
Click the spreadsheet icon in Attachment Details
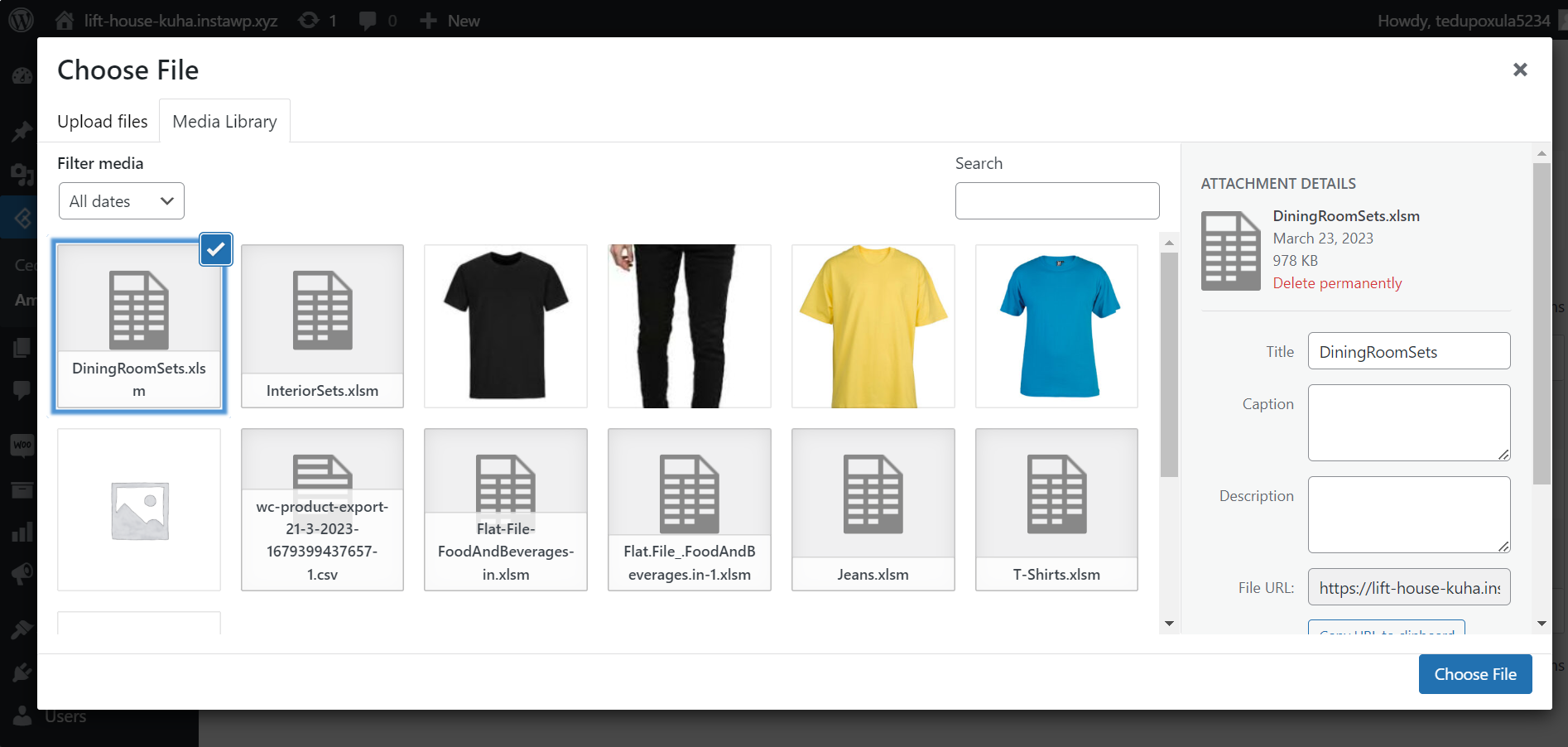(1231, 251)
